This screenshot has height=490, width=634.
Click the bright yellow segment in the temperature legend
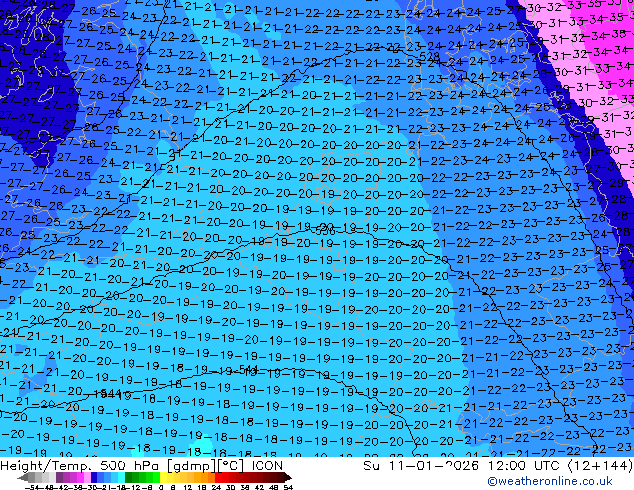tap(163, 478)
